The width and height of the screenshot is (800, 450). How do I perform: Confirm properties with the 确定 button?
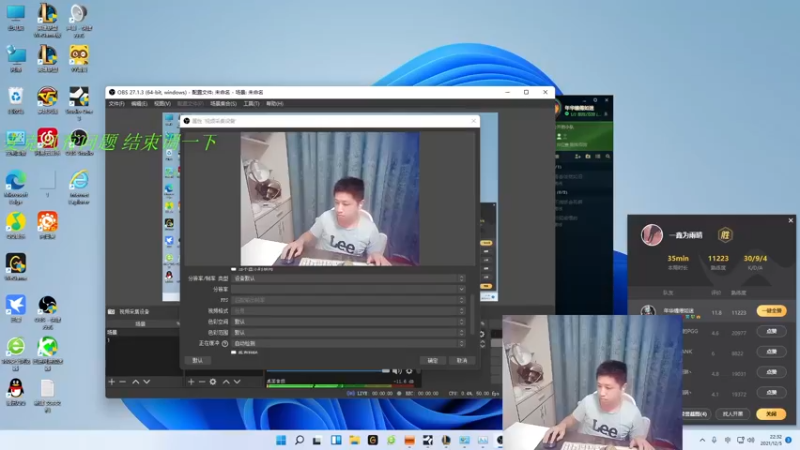pyautogui.click(x=433, y=360)
